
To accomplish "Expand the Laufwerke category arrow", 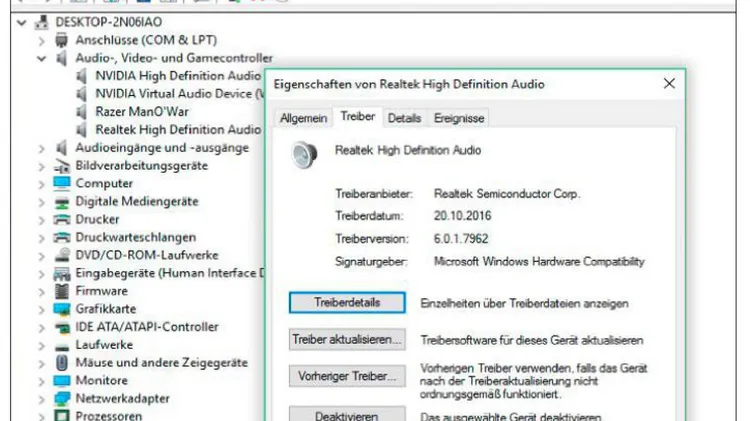I will (42, 346).
